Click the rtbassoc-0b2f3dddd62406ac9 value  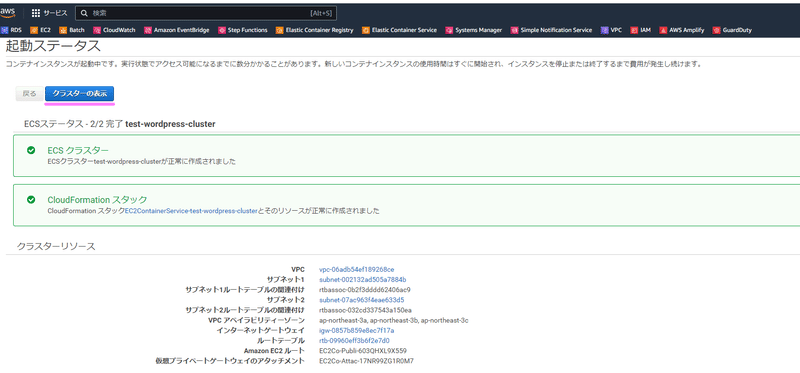pyautogui.click(x=365, y=290)
